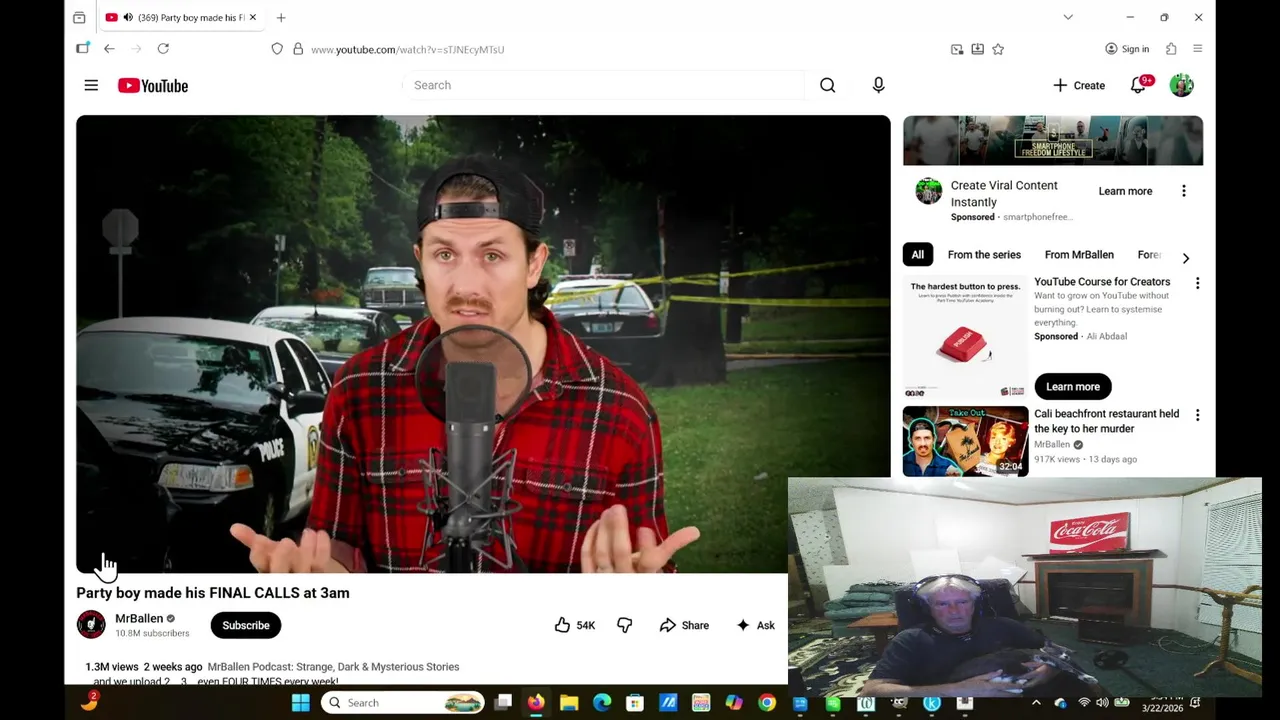Click the Windows taskbar search box
Viewport: 1280px width, 720px height.
403,703
